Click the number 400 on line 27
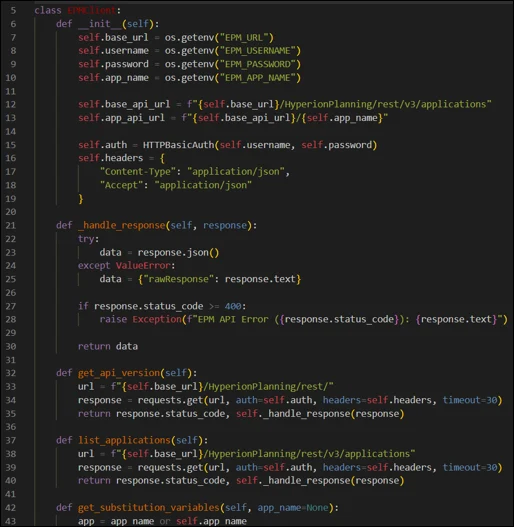This screenshot has height=527, width=514. (x=233, y=306)
